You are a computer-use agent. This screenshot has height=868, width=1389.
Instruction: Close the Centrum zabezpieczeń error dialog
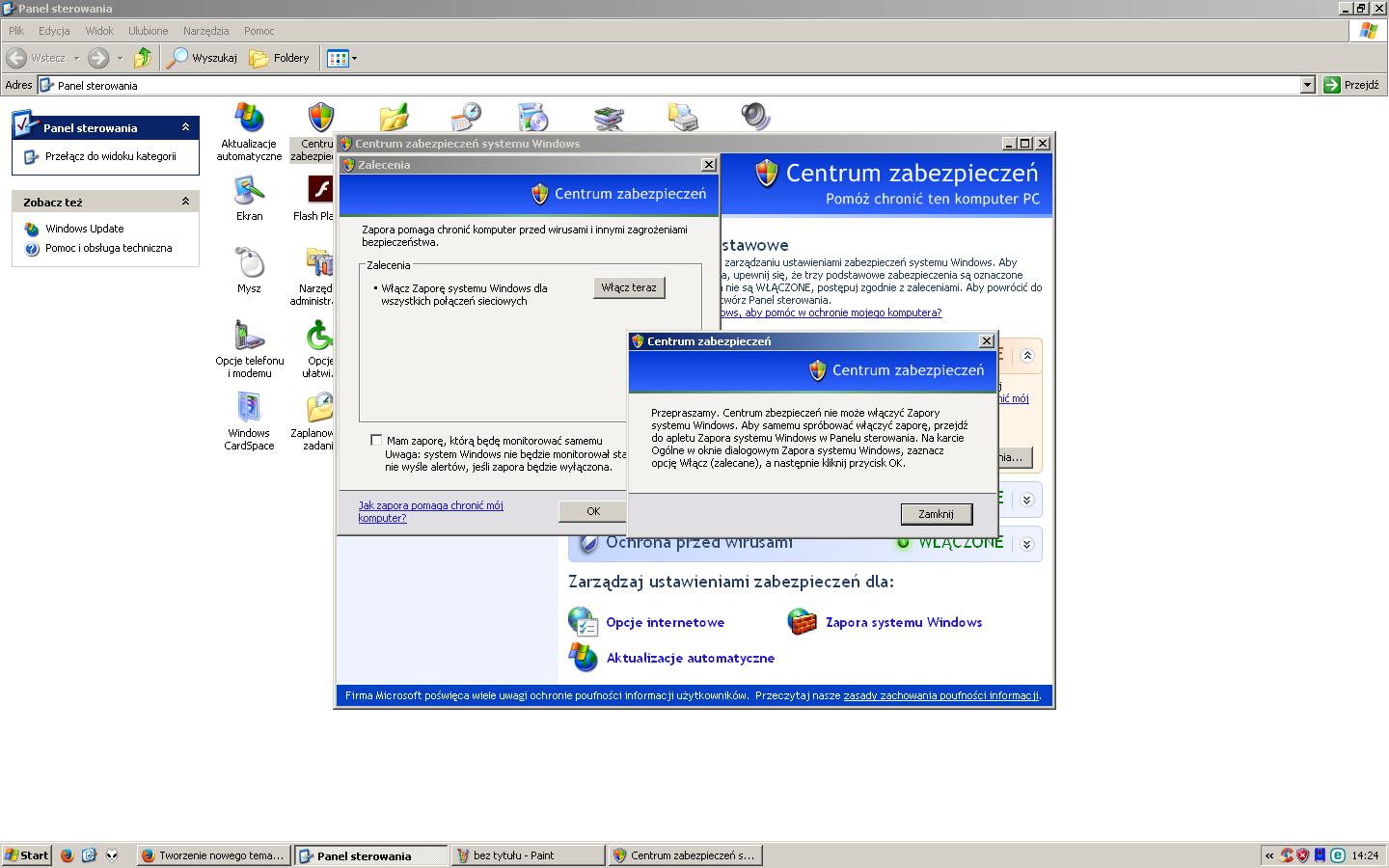986,341
